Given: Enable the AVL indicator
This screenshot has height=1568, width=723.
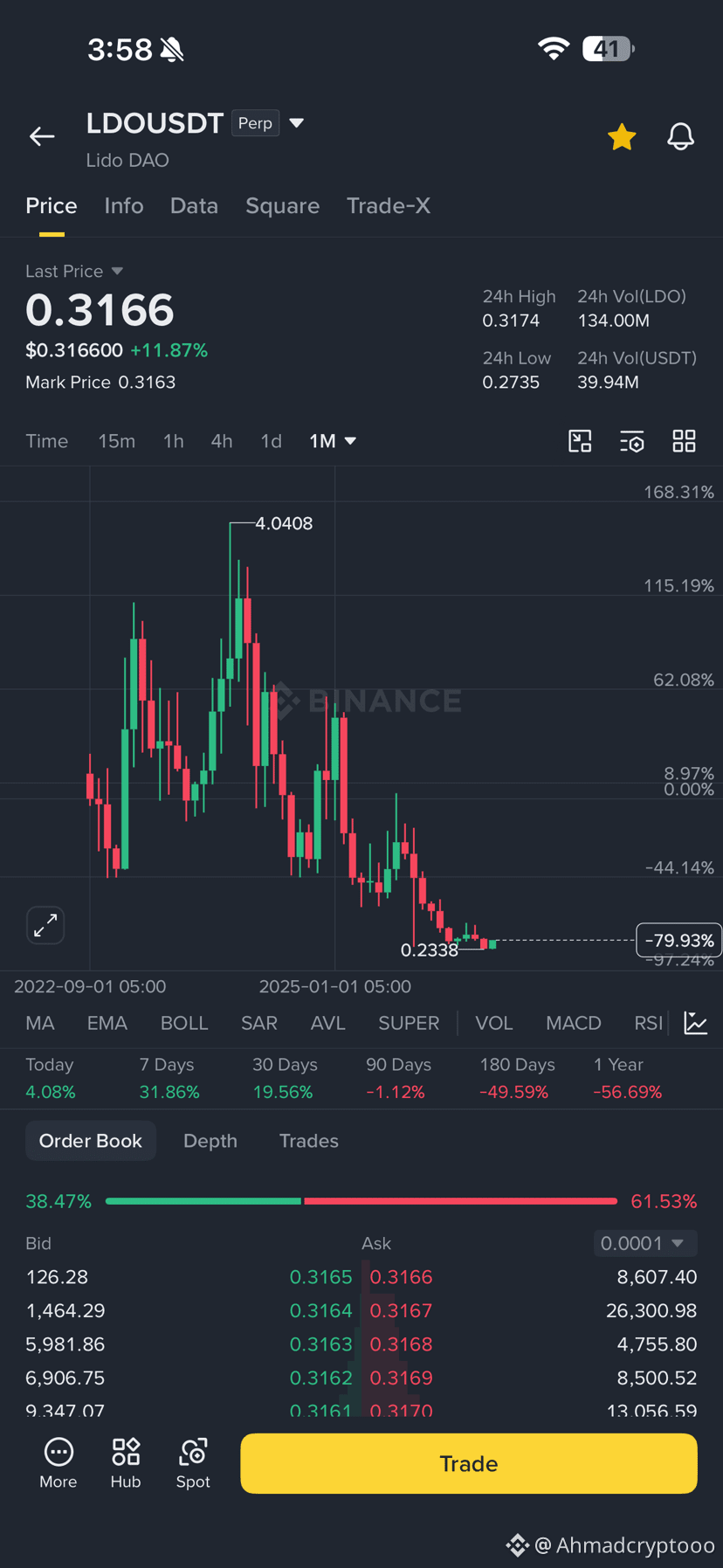Looking at the screenshot, I should (328, 1023).
